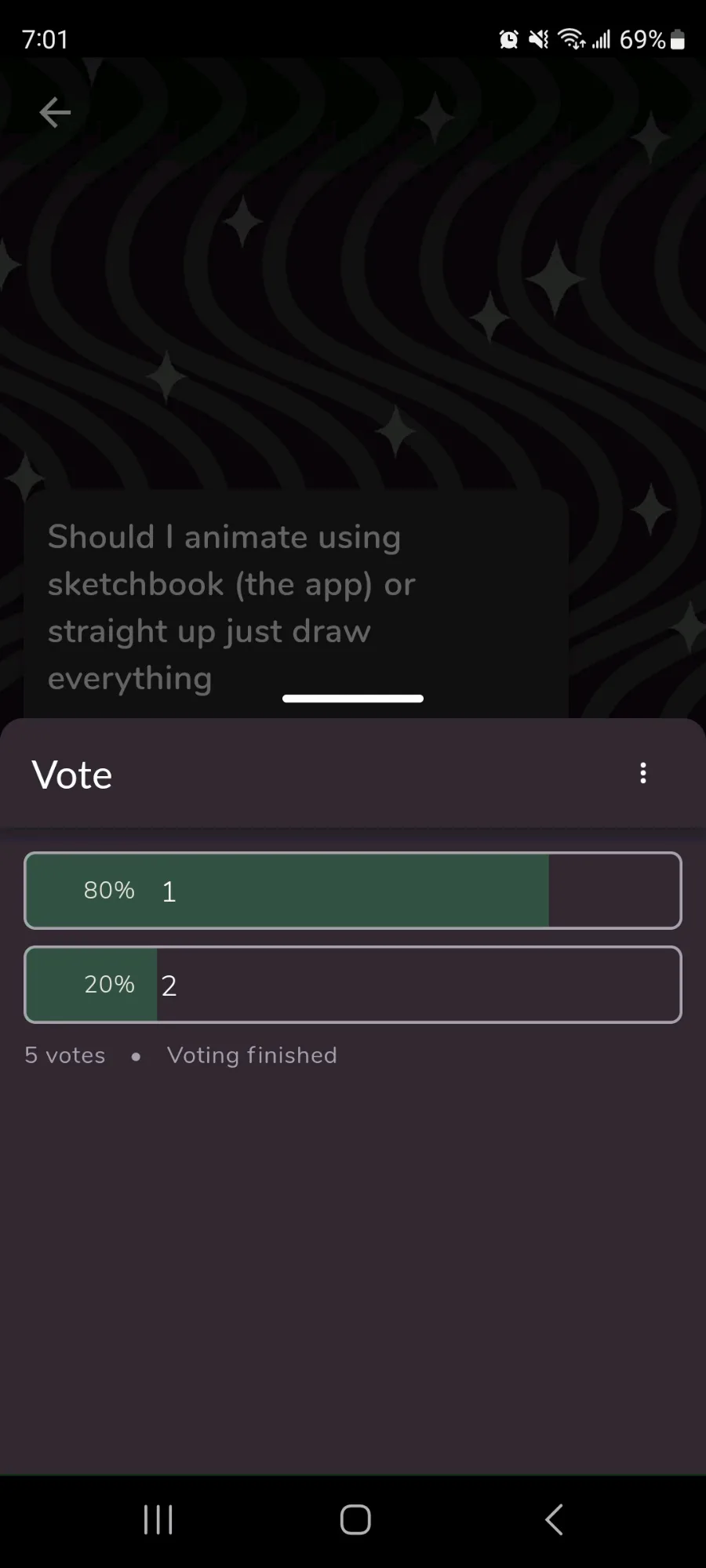Screen dimensions: 706x1568
Task: Tap the white bottom sheet drag handle
Action: pyautogui.click(x=353, y=699)
